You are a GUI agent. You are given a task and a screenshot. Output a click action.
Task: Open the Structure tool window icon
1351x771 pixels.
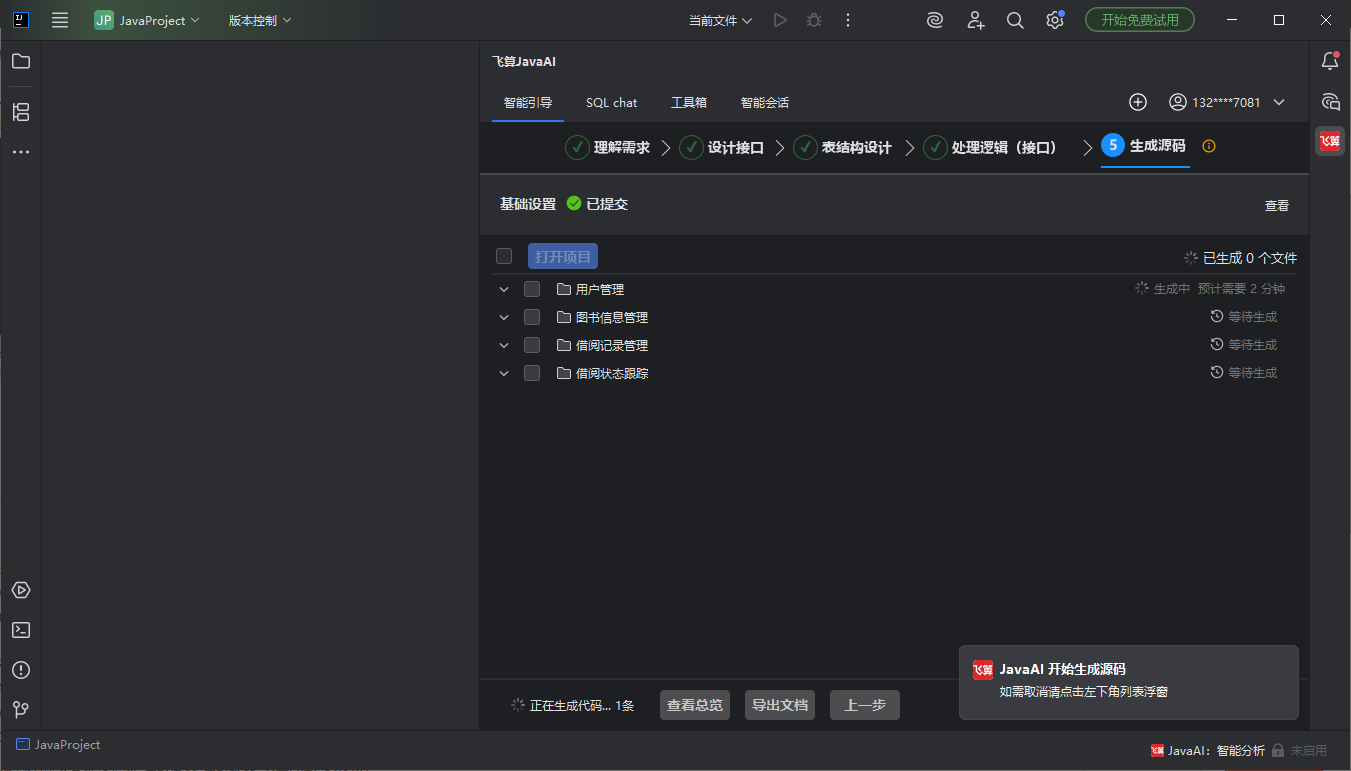tap(21, 112)
